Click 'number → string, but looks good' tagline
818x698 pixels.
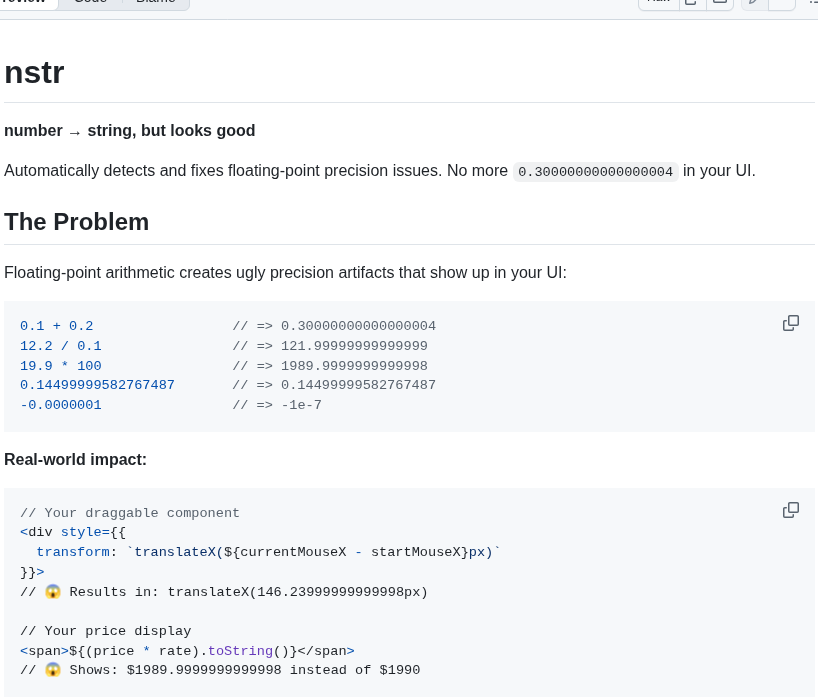coord(129,130)
